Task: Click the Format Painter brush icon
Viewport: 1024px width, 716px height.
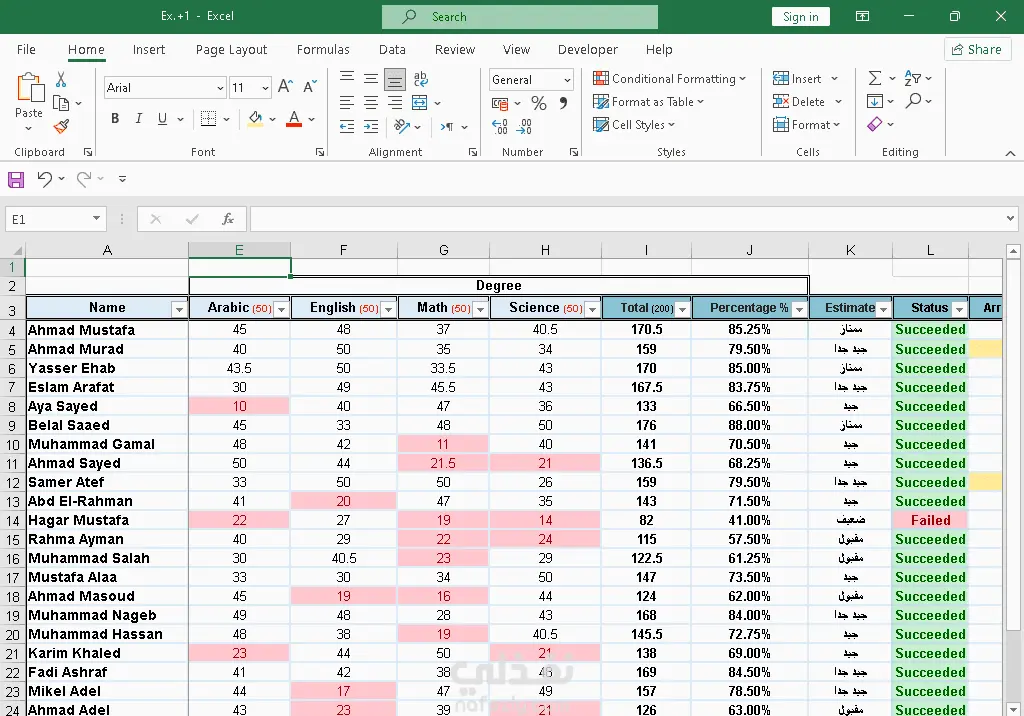Action: 61,127
